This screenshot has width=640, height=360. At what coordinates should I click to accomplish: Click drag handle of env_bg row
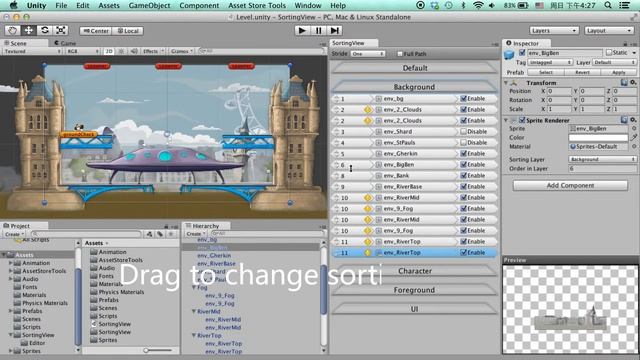pyautogui.click(x=337, y=99)
